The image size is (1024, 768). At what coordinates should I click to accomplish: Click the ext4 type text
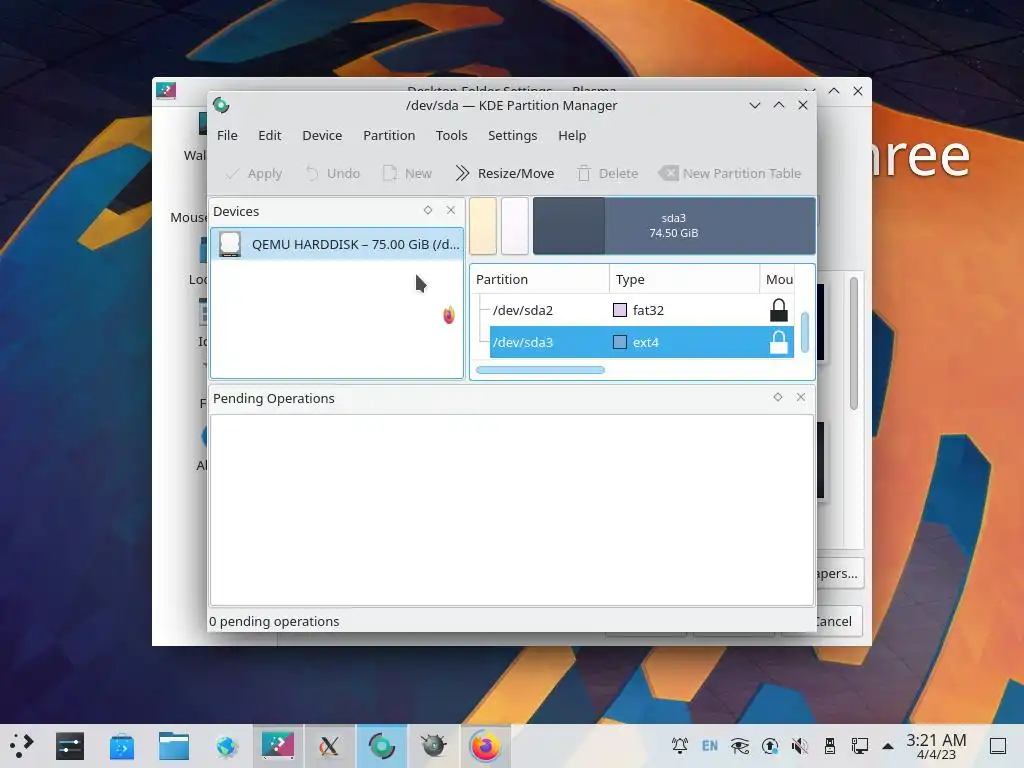tap(646, 342)
